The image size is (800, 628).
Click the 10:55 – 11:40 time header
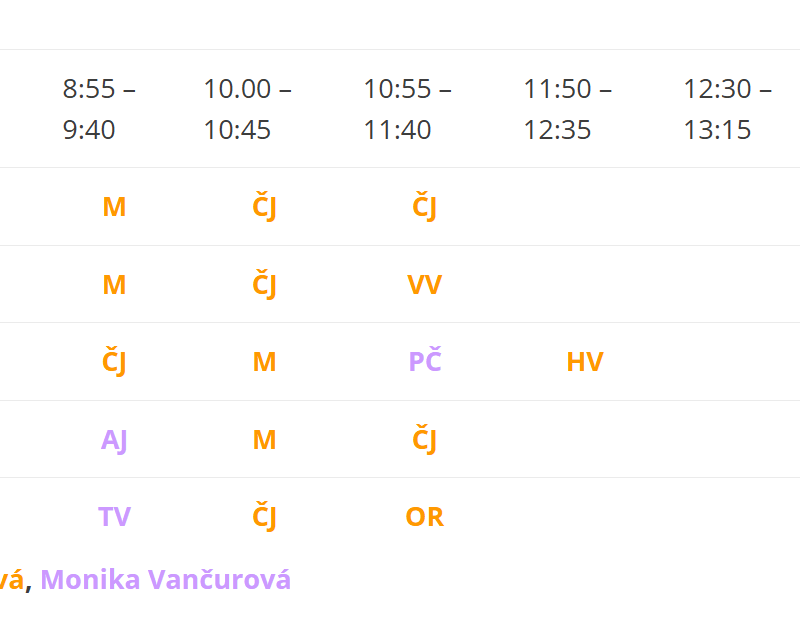tap(407, 109)
